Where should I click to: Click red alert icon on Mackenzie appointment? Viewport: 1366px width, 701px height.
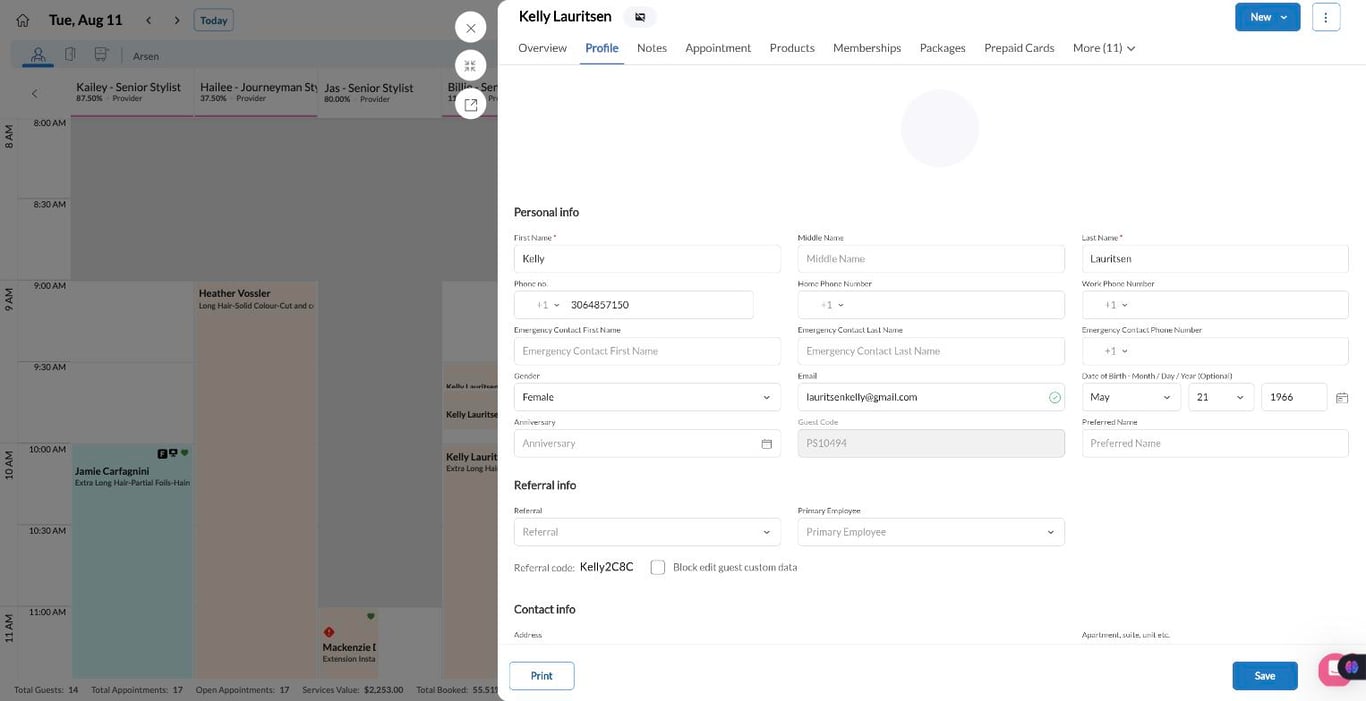point(329,632)
